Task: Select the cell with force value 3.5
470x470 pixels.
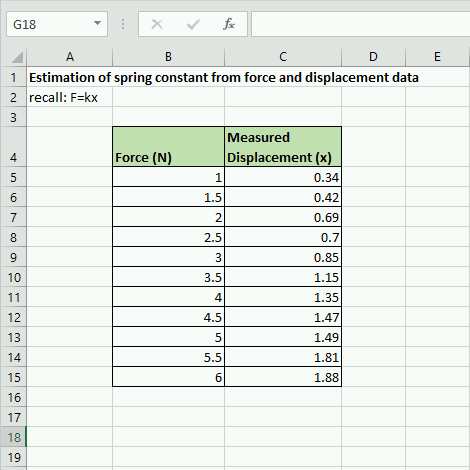Action: [x=169, y=277]
